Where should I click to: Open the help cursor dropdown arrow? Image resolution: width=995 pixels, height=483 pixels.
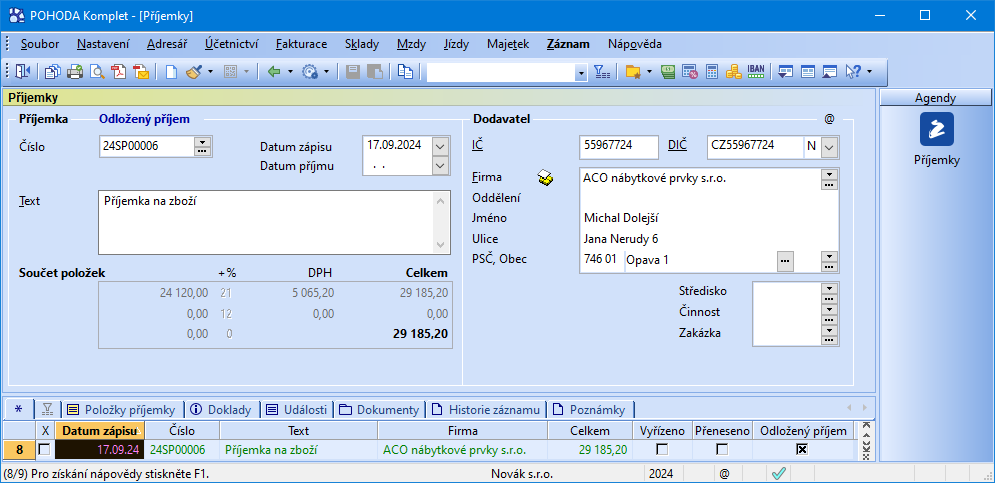click(869, 72)
